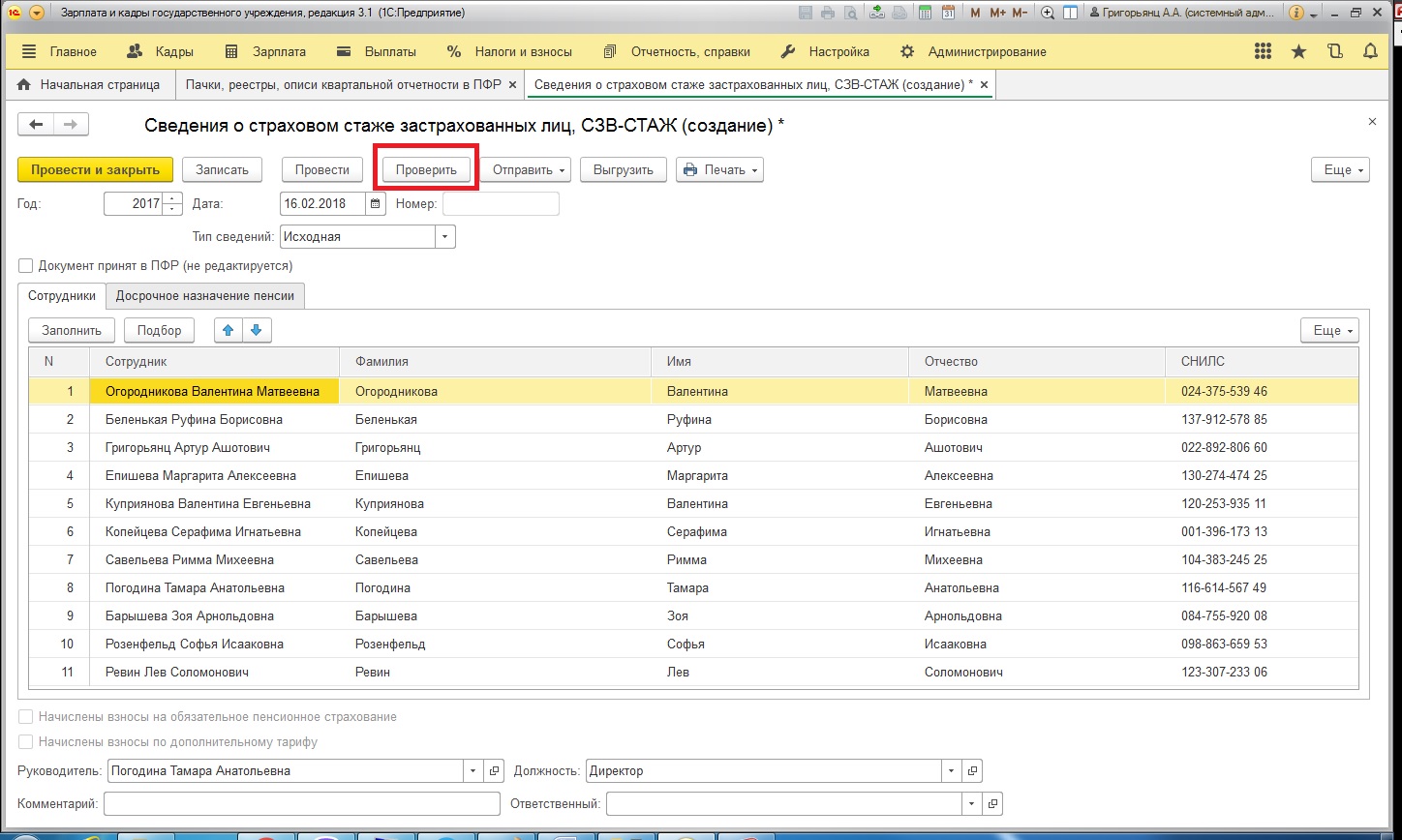Open the history scroll icon

(x=1334, y=52)
